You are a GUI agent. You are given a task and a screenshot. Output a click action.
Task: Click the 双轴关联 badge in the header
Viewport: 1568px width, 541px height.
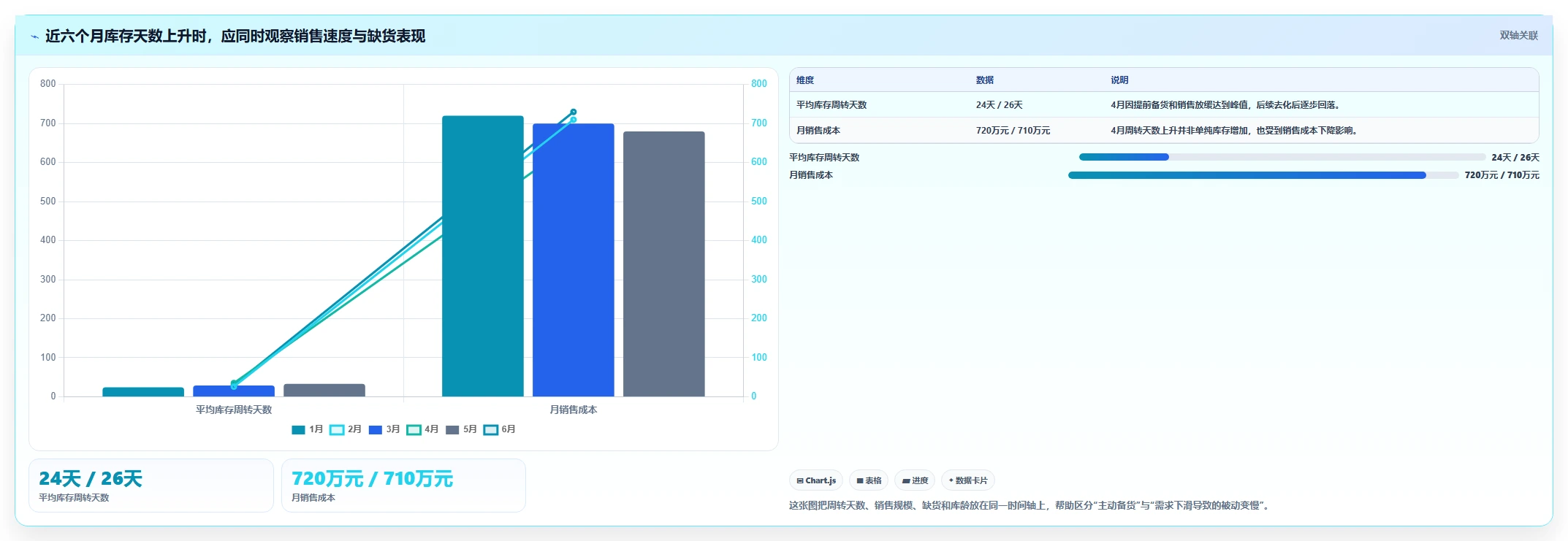click(x=1519, y=35)
